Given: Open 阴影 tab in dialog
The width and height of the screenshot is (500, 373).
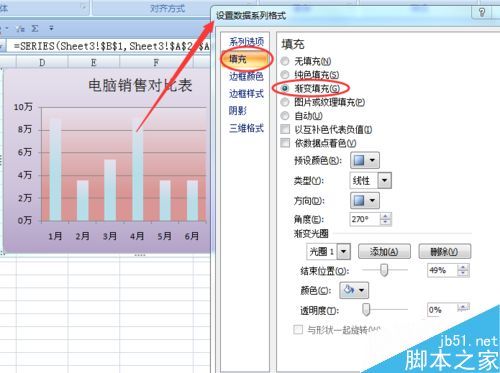Looking at the screenshot, I should pos(238,111).
